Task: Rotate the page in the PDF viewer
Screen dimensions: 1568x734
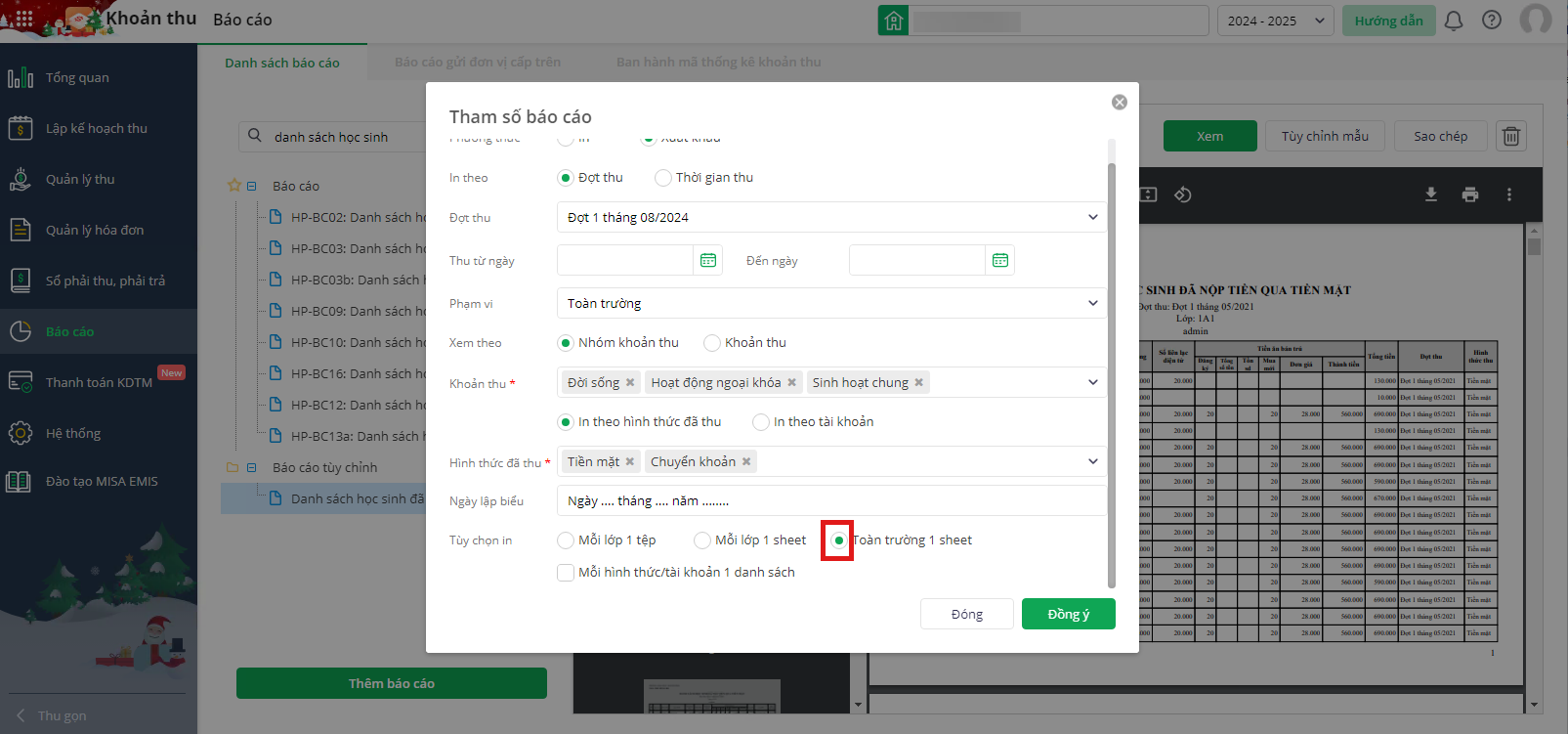Action: pos(1183,194)
